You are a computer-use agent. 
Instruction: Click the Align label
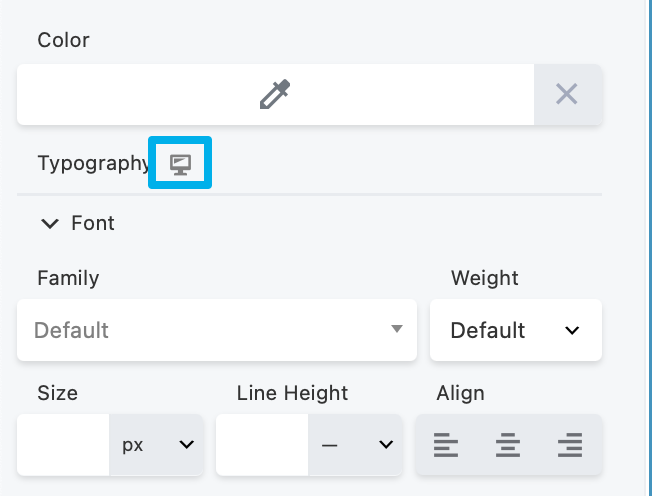[460, 393]
